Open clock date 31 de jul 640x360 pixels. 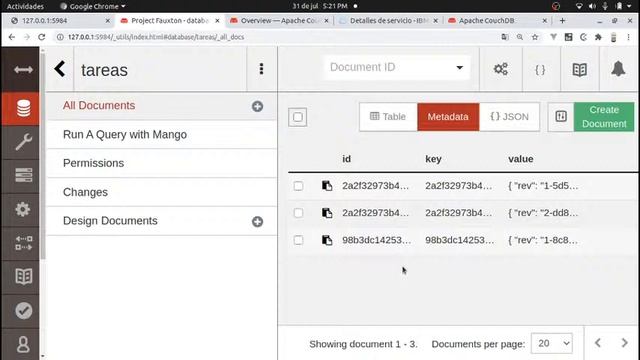320,6
